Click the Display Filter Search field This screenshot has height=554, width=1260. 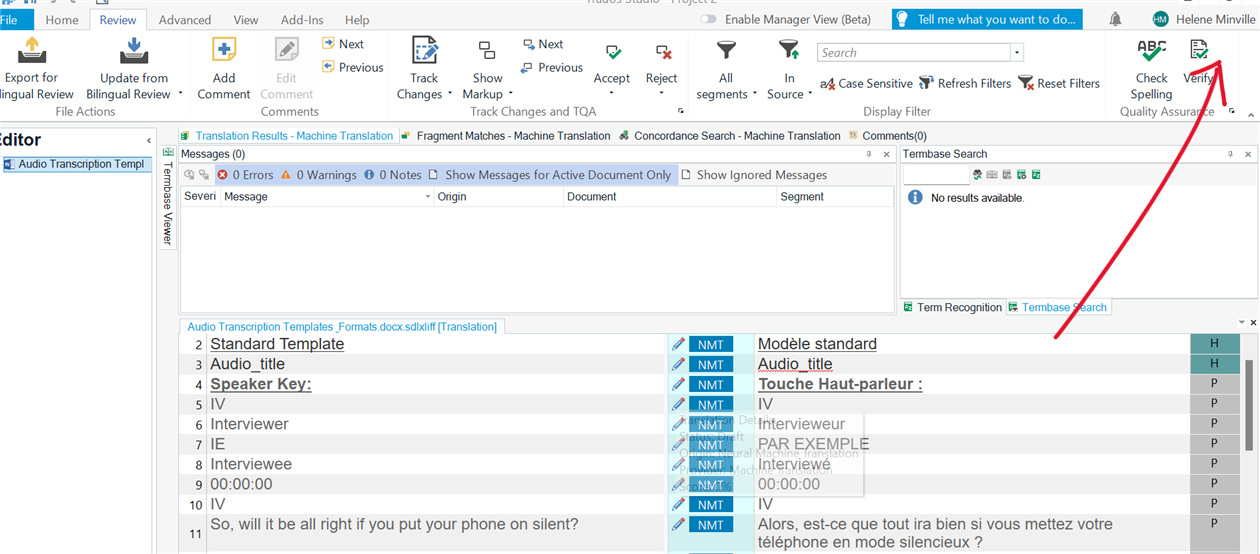(914, 53)
